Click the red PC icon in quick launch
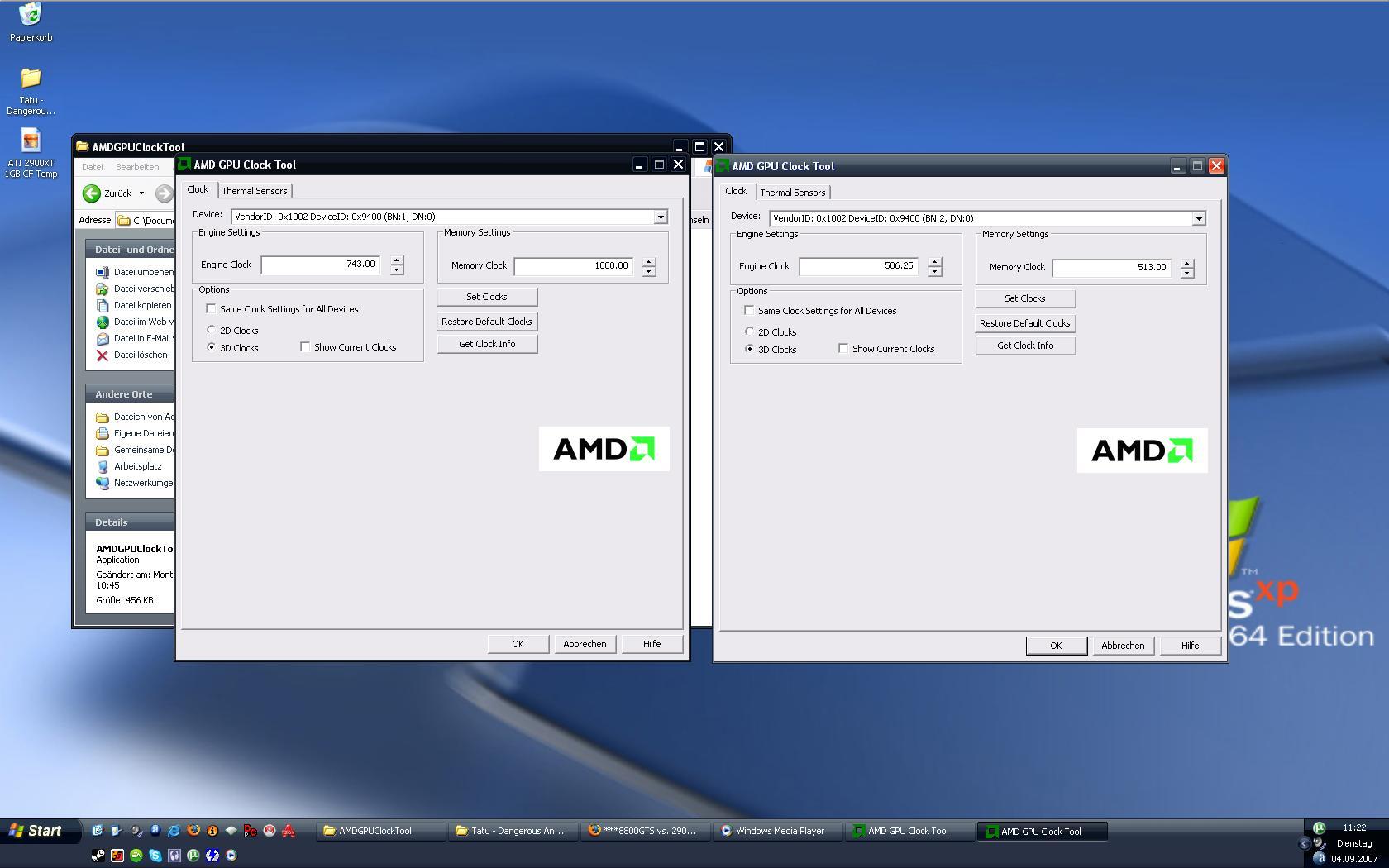The image size is (1389, 868). [x=250, y=831]
